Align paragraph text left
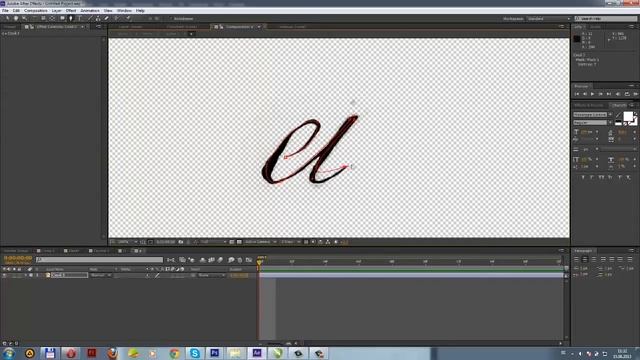640x360 pixels. (576, 259)
